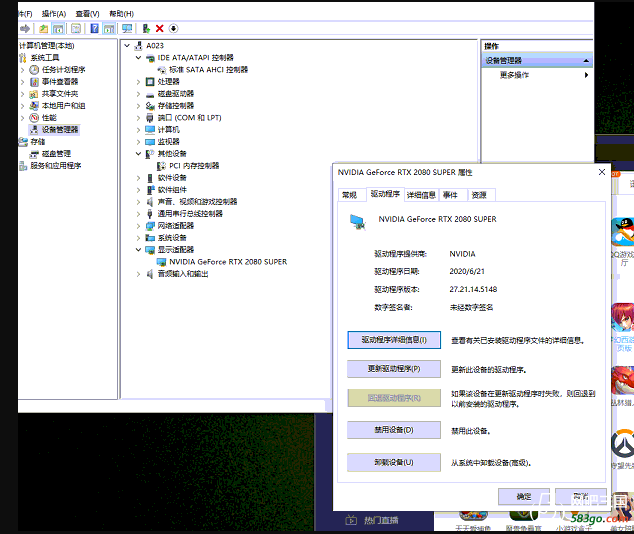Collapse the A023 computer root node

pyautogui.click(x=127, y=46)
